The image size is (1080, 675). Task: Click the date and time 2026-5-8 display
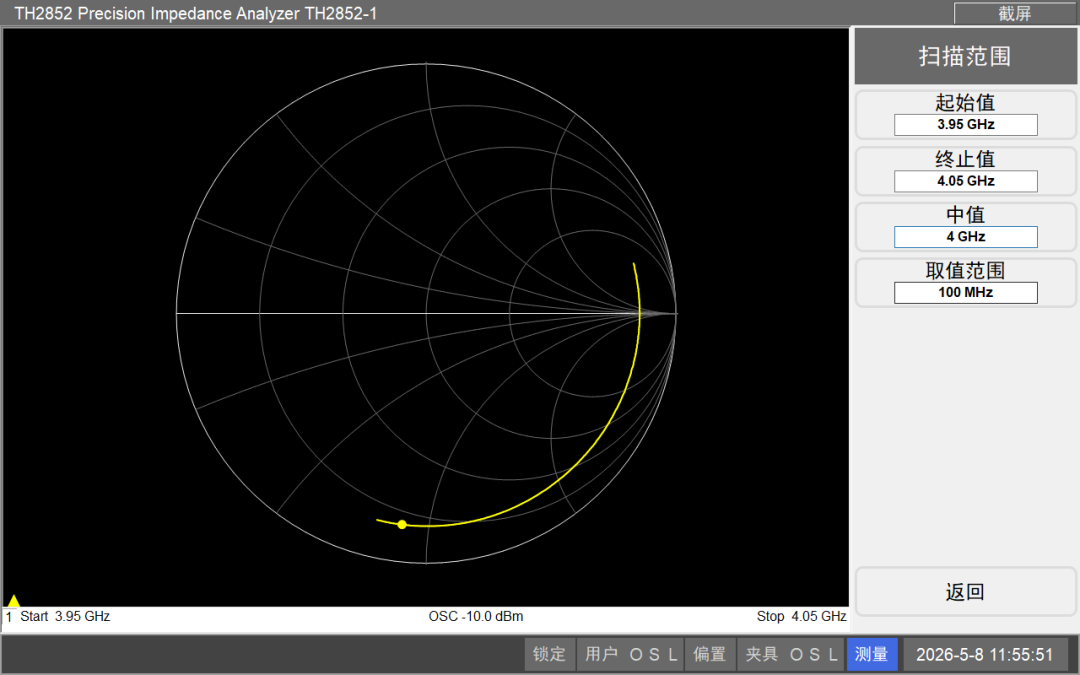(x=984, y=654)
